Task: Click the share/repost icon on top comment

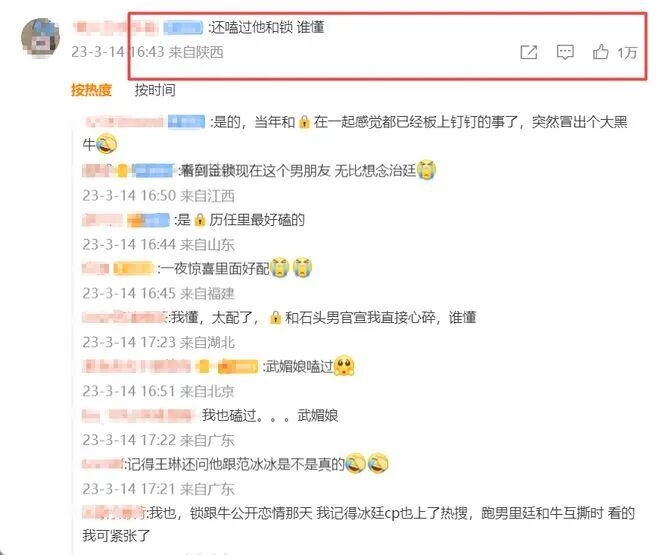Action: (x=529, y=52)
